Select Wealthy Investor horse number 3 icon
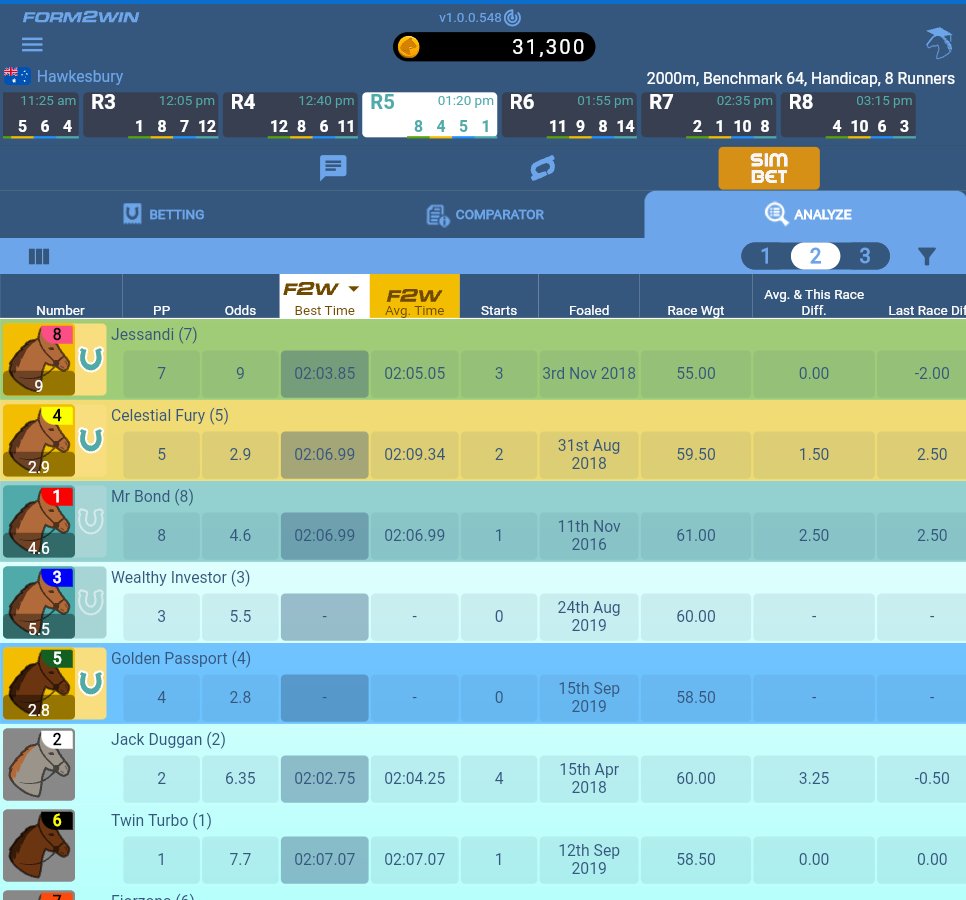 pos(39,603)
